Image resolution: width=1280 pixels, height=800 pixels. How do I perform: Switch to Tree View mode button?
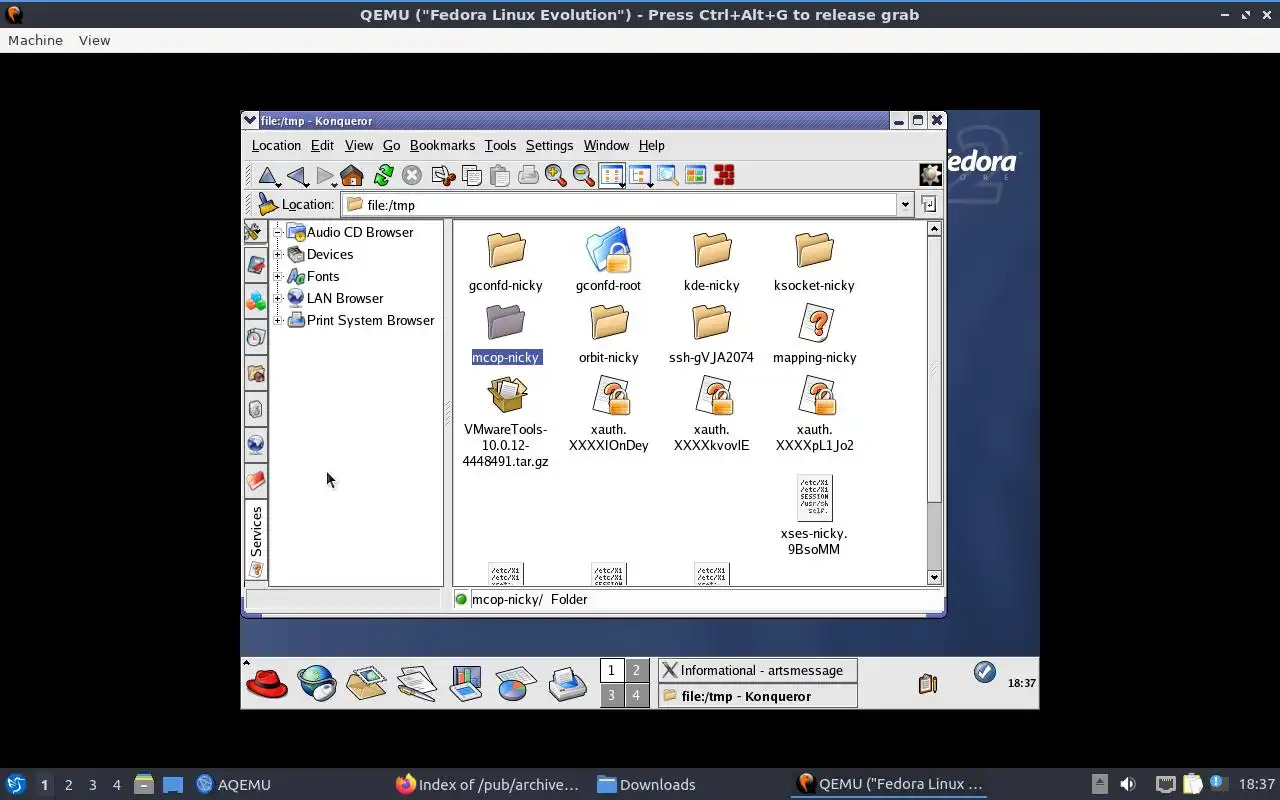click(x=640, y=176)
